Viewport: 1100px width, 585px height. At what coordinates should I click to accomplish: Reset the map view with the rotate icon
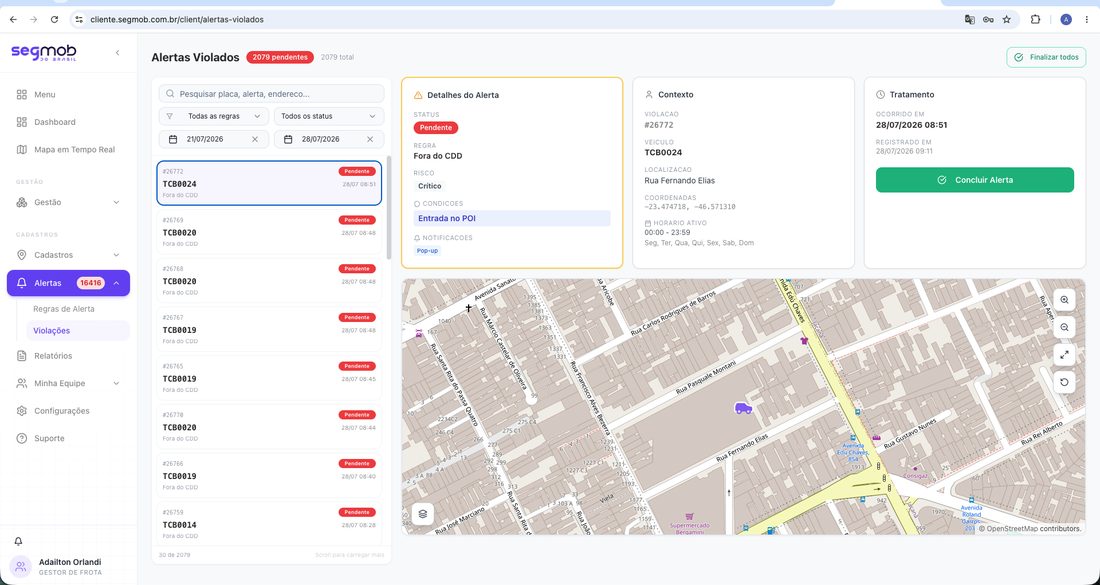(x=1064, y=382)
